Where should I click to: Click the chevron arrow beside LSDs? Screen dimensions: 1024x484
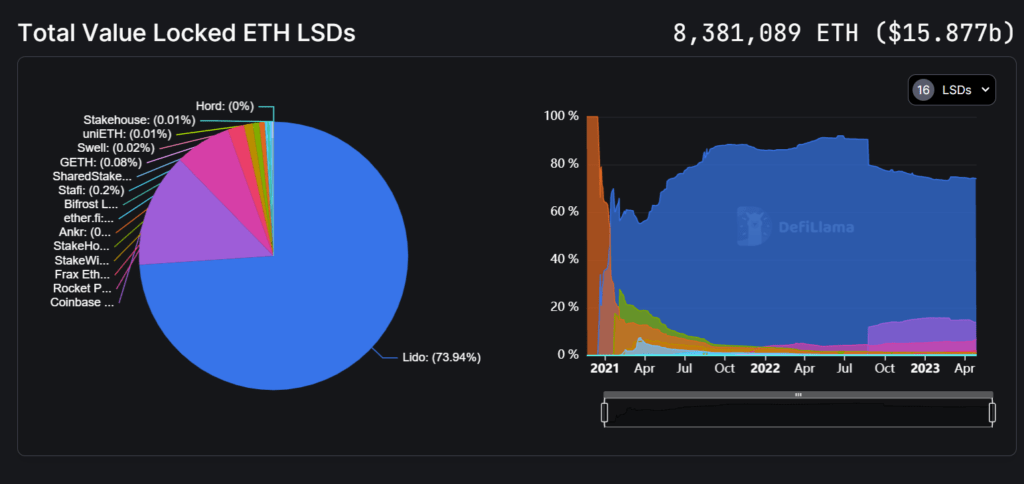tap(986, 90)
